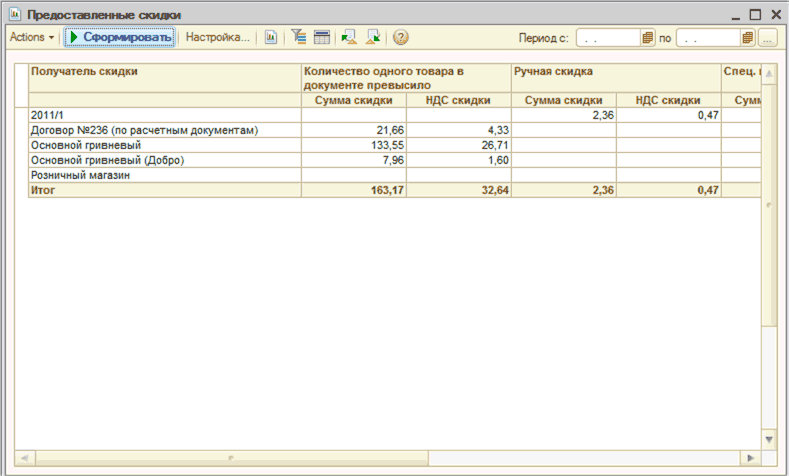Open help with the question mark icon

pos(401,38)
